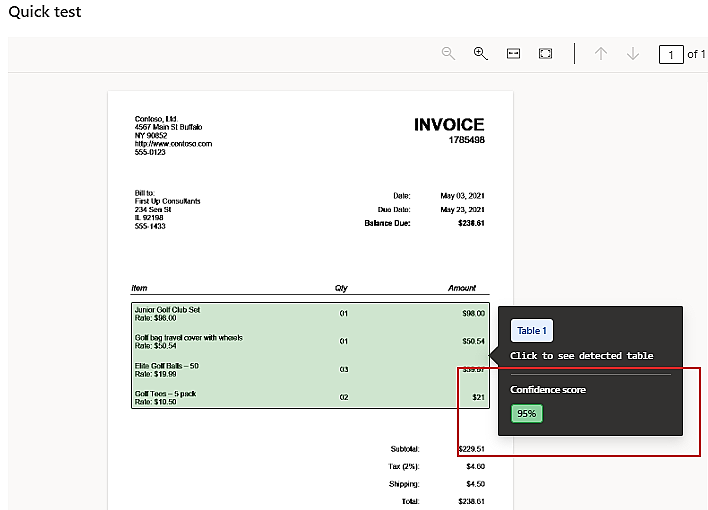Click the Elite Golf Balls – 50 item
This screenshot has height=510, width=708.
pyautogui.click(x=166, y=366)
